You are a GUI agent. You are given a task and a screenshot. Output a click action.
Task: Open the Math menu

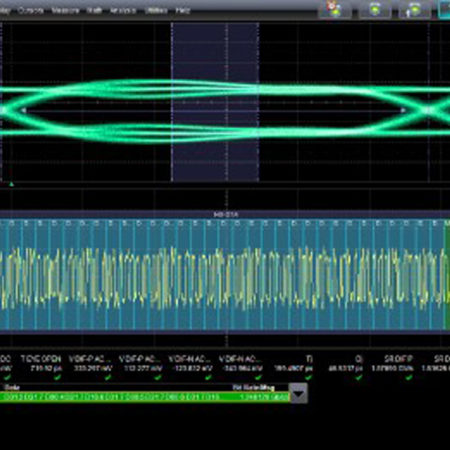(x=94, y=11)
